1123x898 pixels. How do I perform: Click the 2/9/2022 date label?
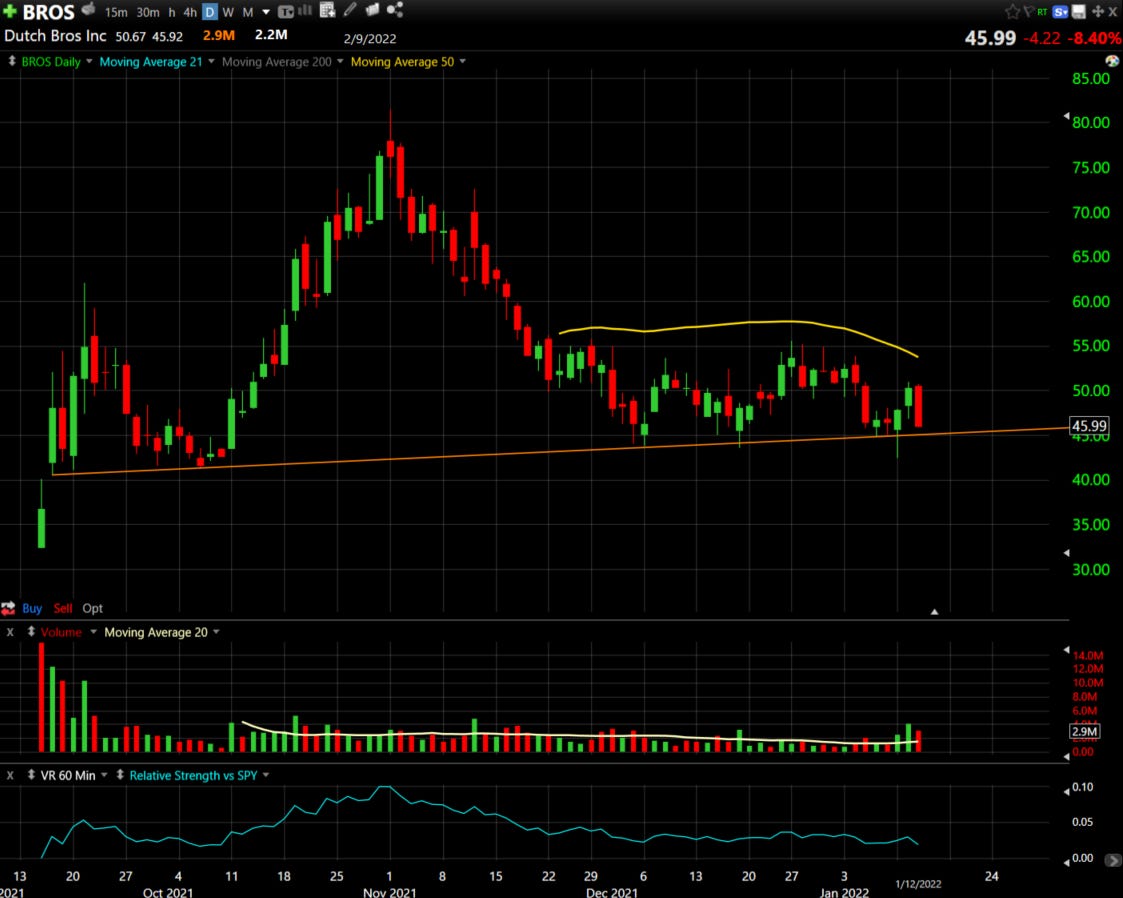370,39
